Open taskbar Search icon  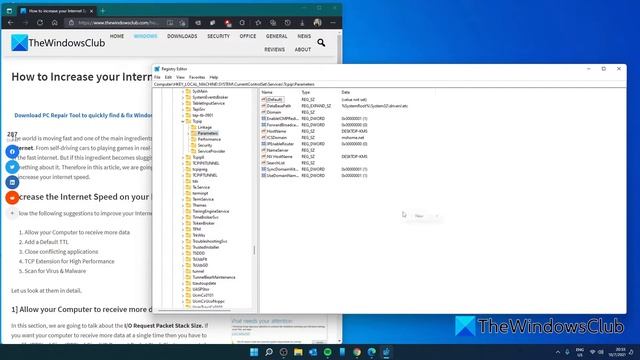269,352
